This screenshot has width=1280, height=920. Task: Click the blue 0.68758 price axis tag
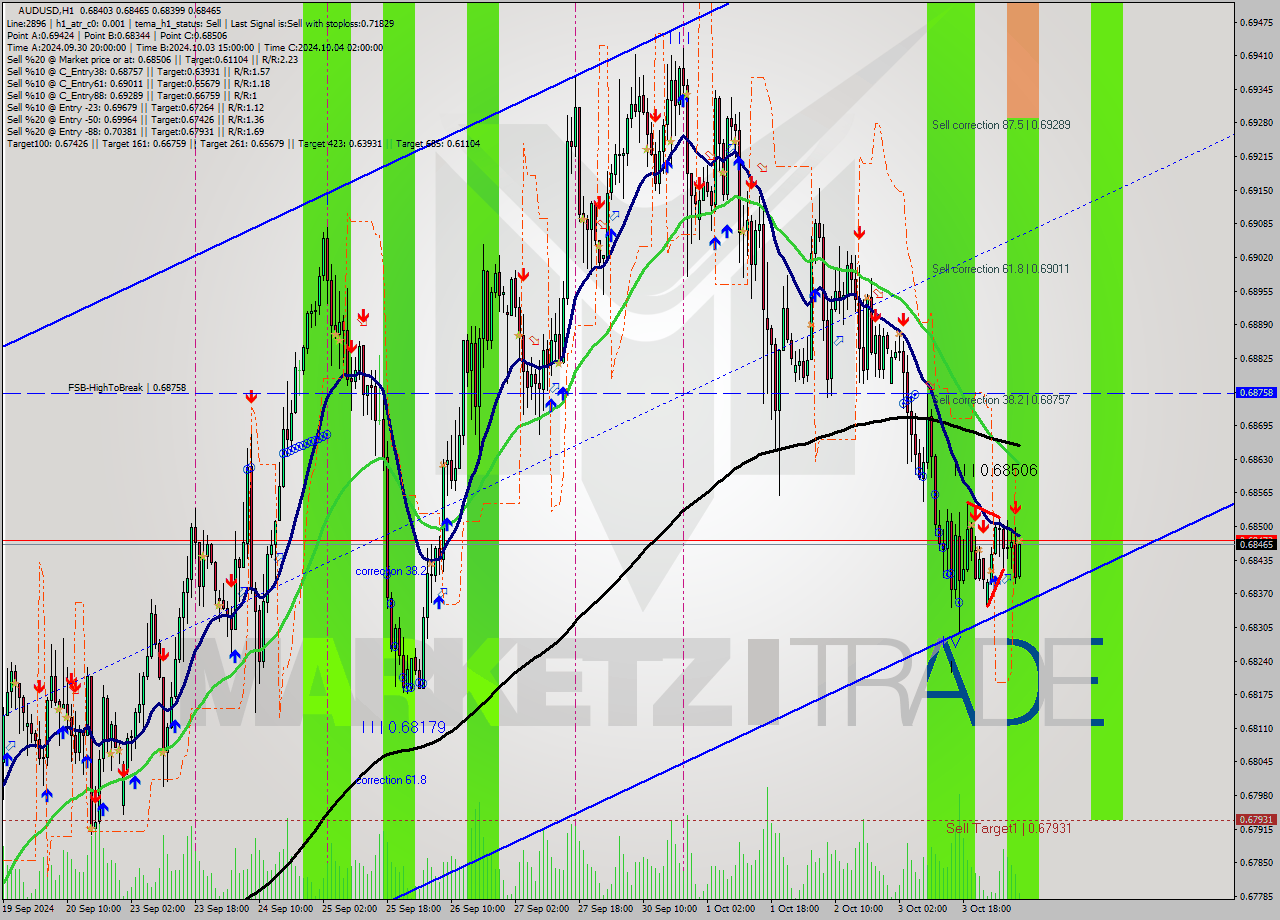[x=1256, y=393]
